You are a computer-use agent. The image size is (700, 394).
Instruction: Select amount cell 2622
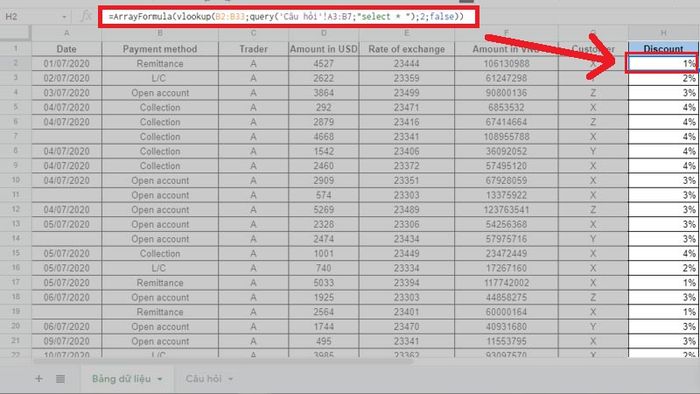(x=324, y=79)
